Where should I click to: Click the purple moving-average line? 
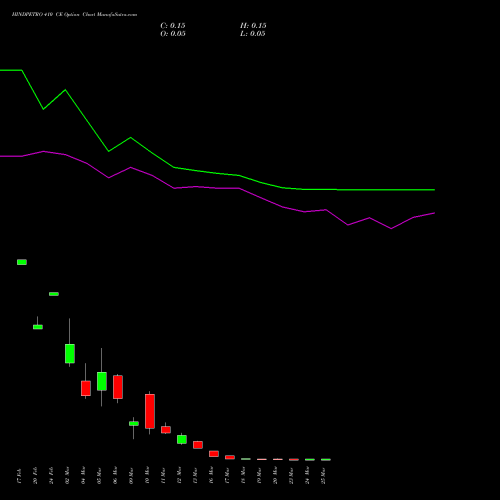(217, 188)
